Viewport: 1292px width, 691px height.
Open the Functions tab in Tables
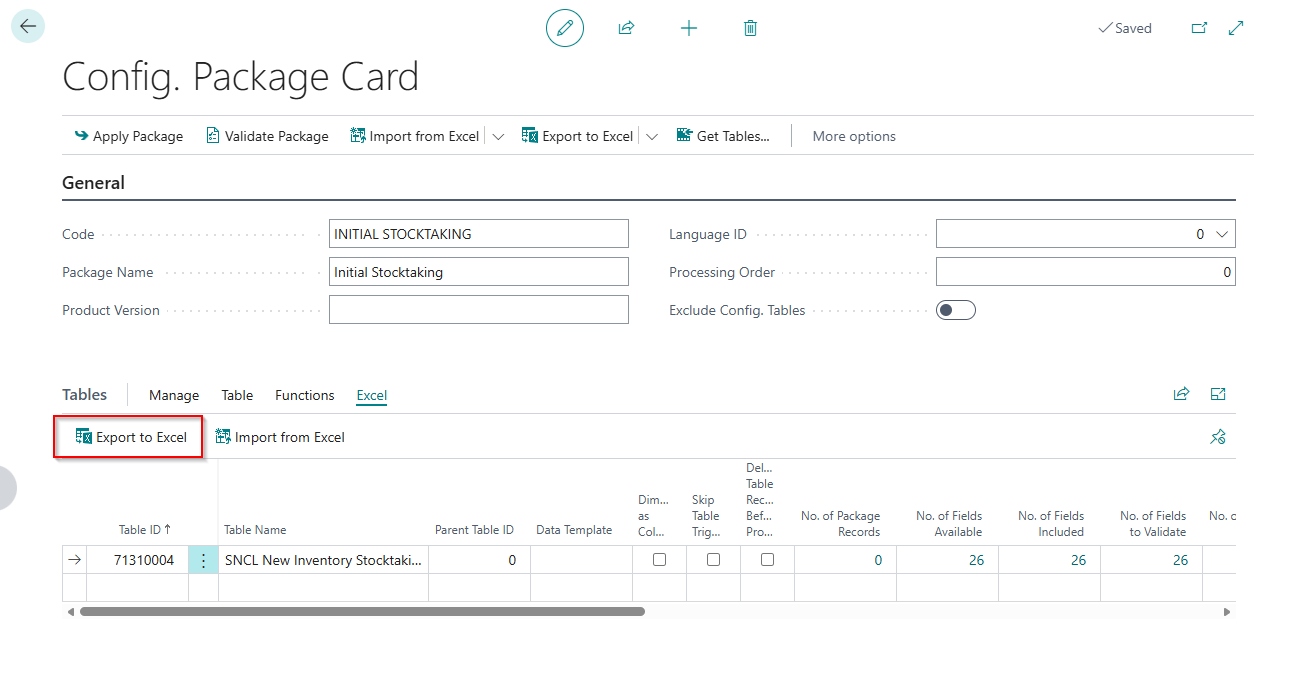coord(305,395)
